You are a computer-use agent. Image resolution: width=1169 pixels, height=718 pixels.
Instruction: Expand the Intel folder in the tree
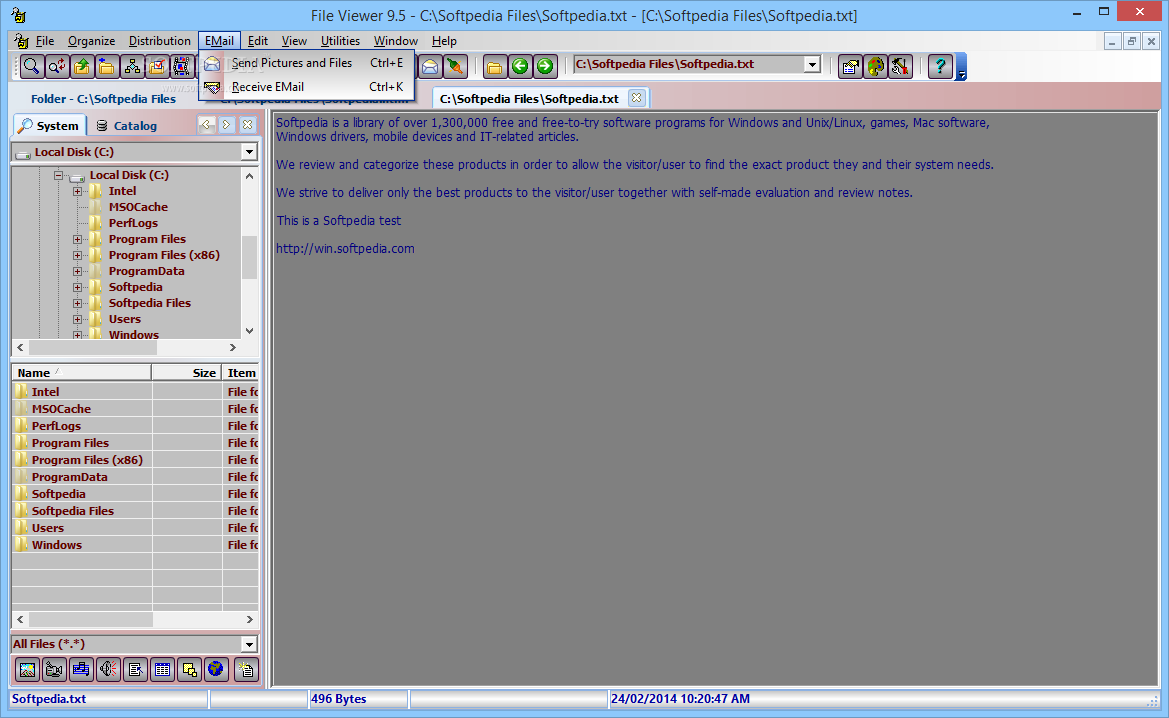(77, 192)
